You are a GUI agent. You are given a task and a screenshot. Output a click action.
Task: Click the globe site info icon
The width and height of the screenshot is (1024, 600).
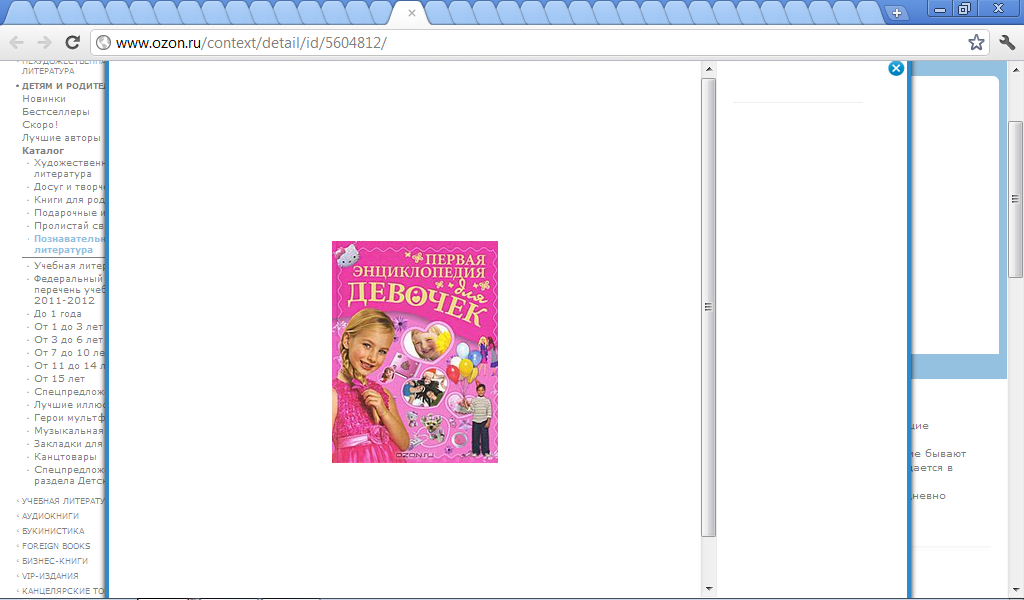[x=103, y=43]
